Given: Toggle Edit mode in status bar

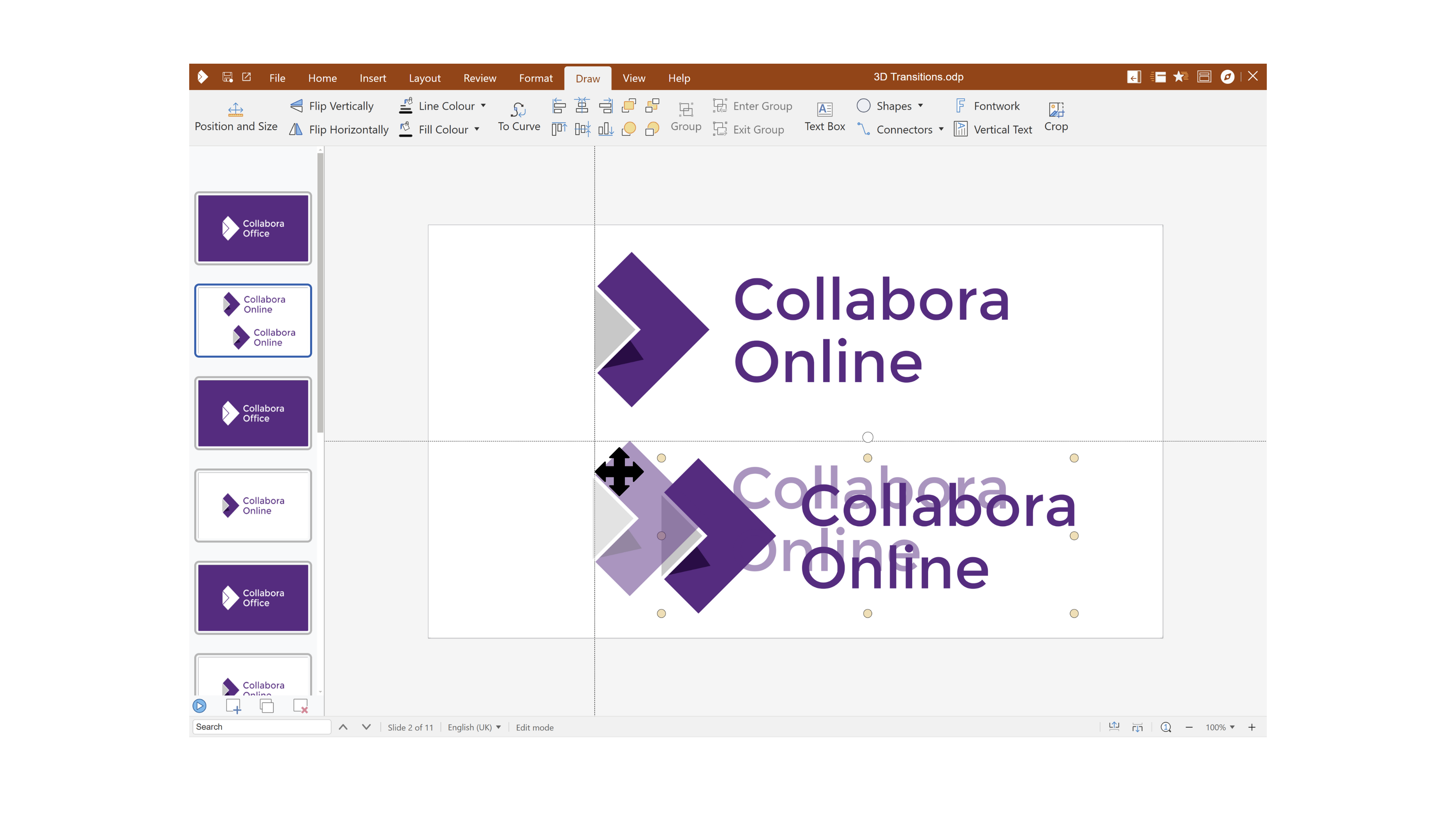Looking at the screenshot, I should click(534, 728).
